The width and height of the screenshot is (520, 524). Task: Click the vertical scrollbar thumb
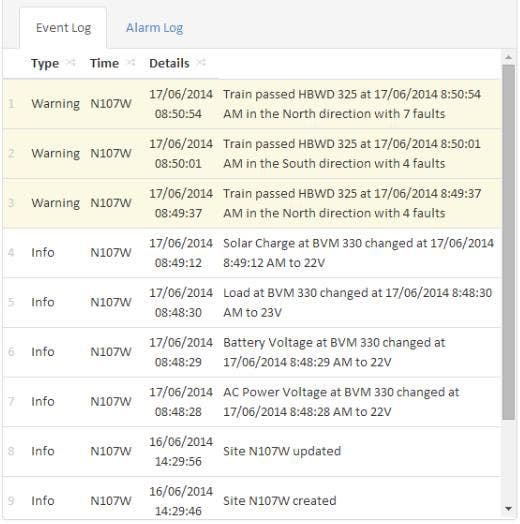pyautogui.click(x=509, y=242)
